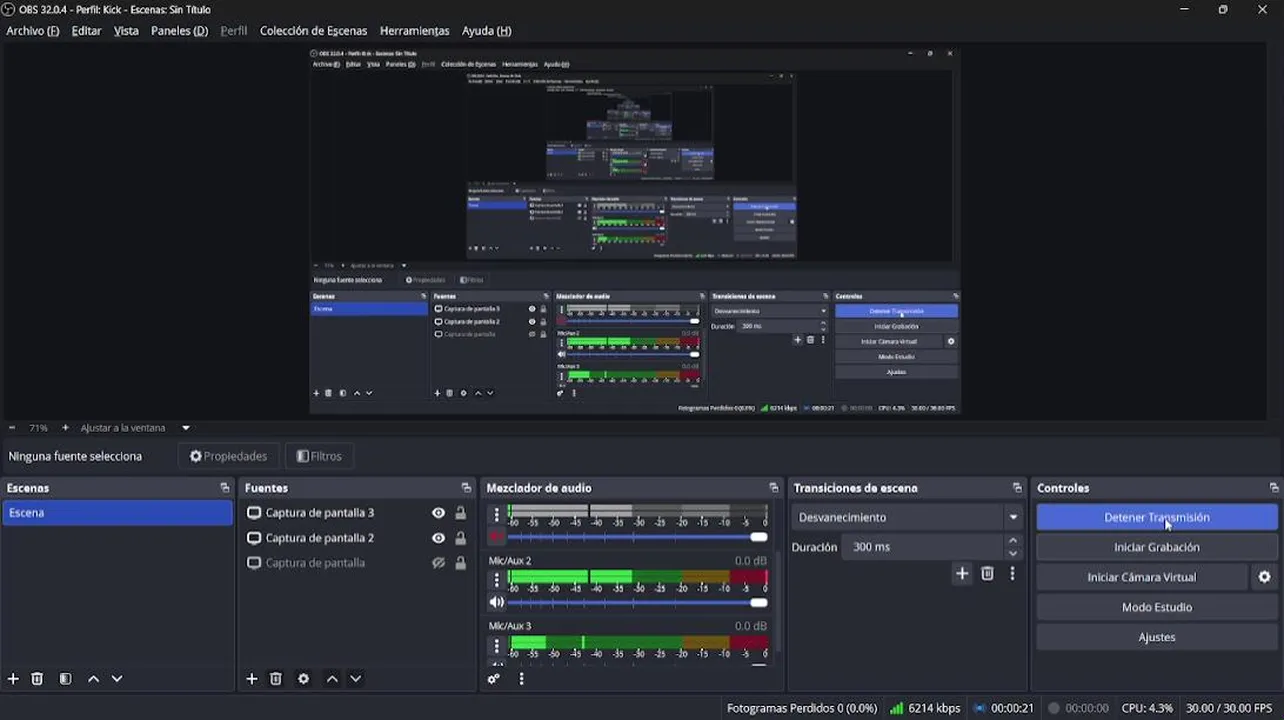Open scene filters icon in Escenas panel
This screenshot has width=1284, height=720.
click(65, 679)
